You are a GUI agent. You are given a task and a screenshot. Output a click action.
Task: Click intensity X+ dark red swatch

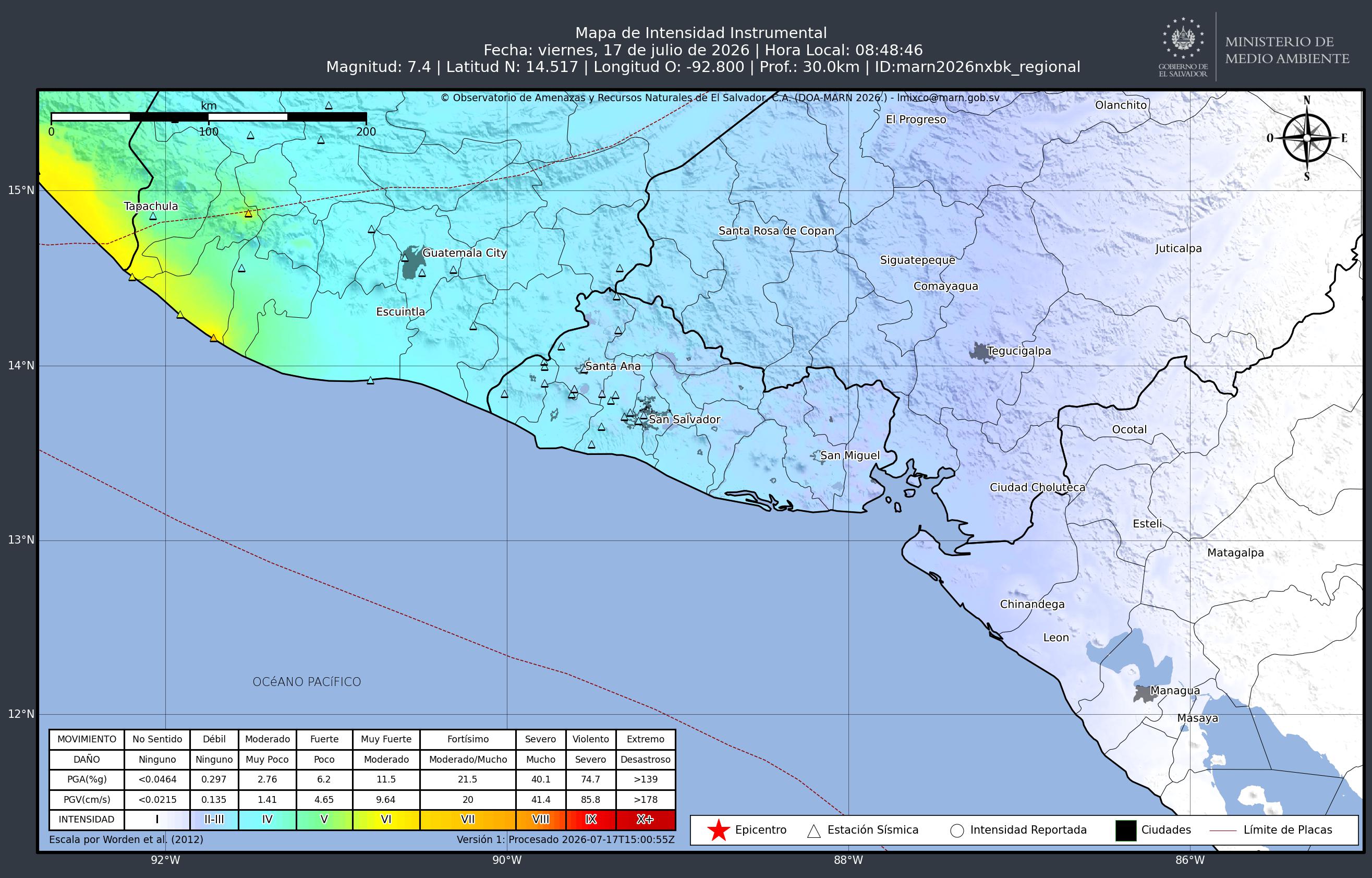click(x=646, y=820)
